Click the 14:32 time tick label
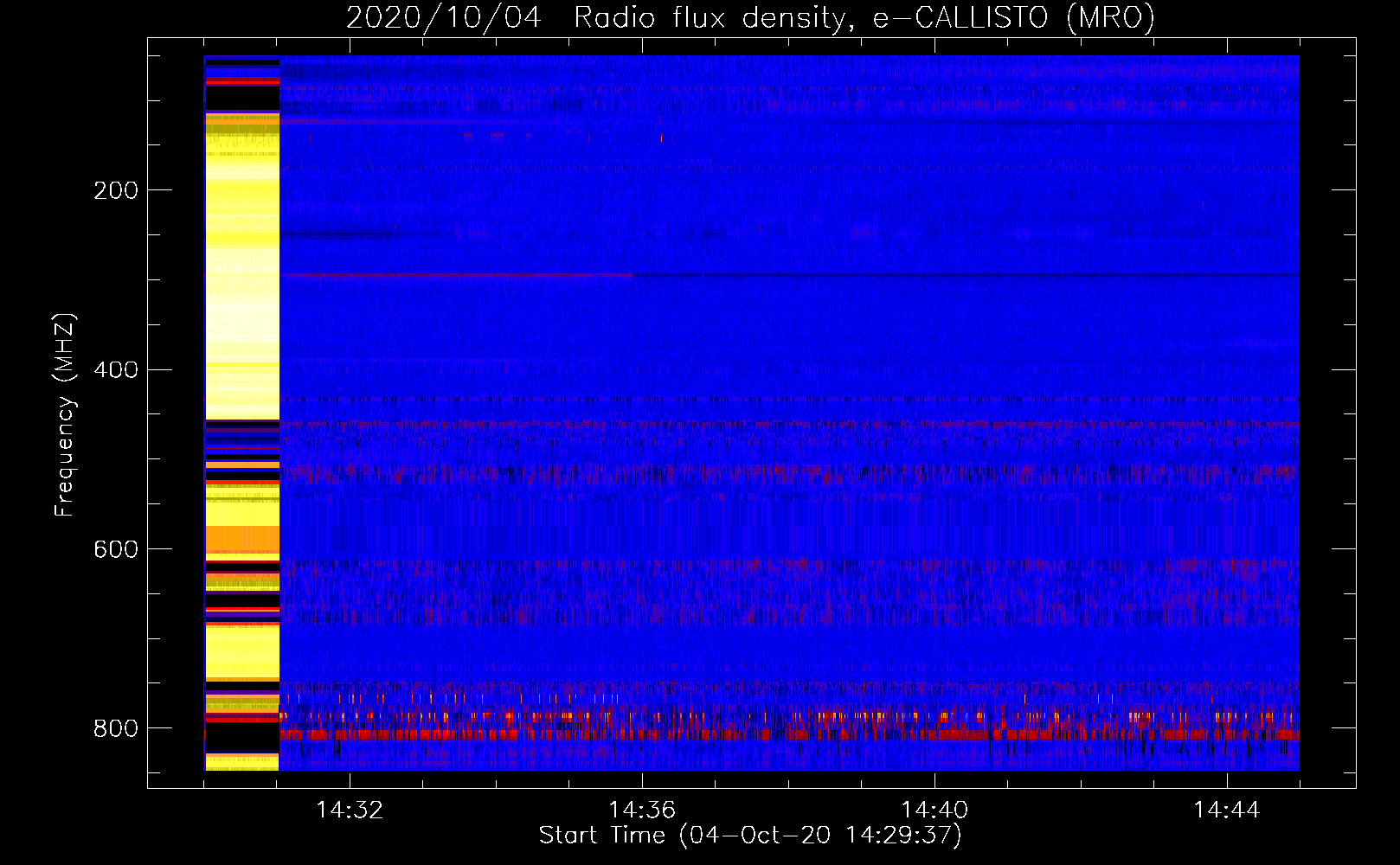This screenshot has height=865, width=1400. point(350,811)
